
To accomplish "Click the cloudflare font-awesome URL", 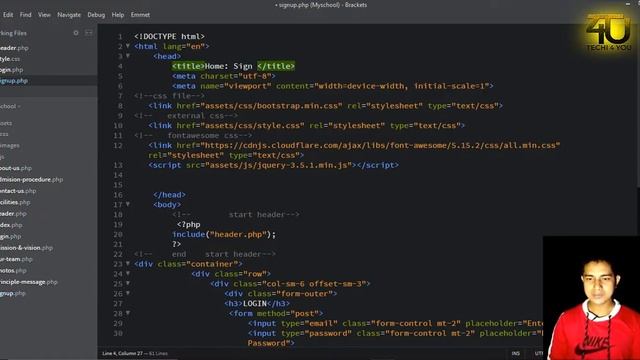I will tap(380, 145).
